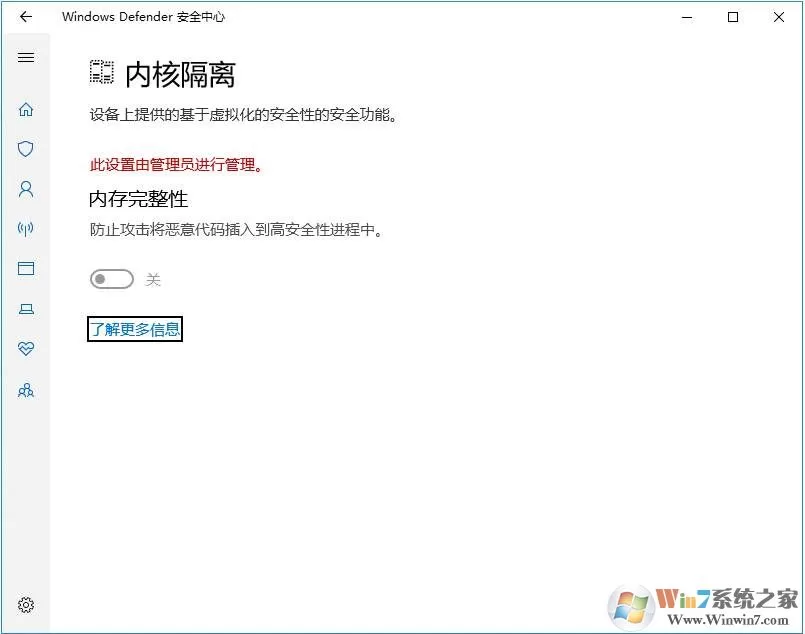805x634 pixels.
Task: Go back with the arrow button
Action: 26,17
